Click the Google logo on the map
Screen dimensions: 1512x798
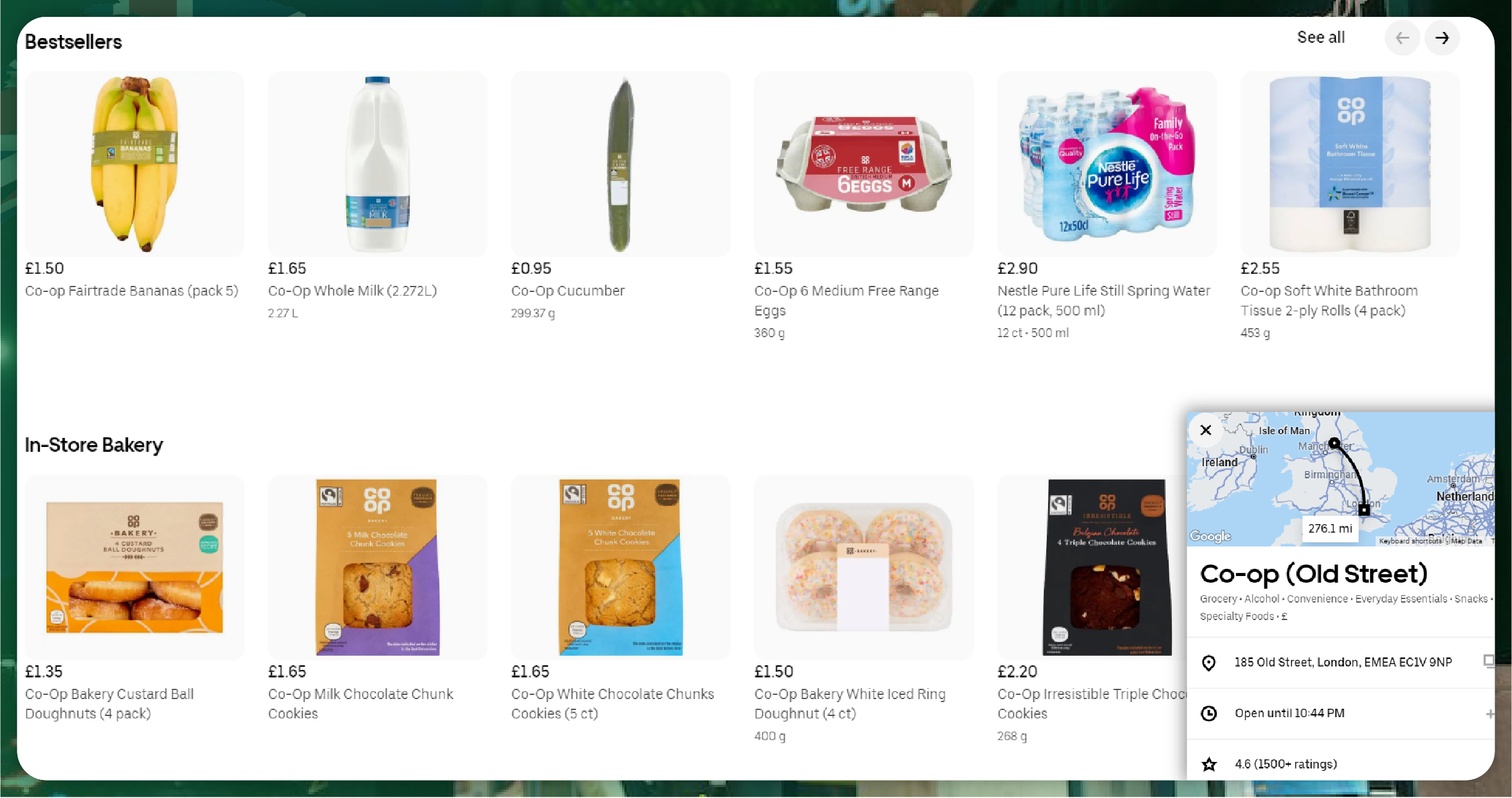[1210, 536]
